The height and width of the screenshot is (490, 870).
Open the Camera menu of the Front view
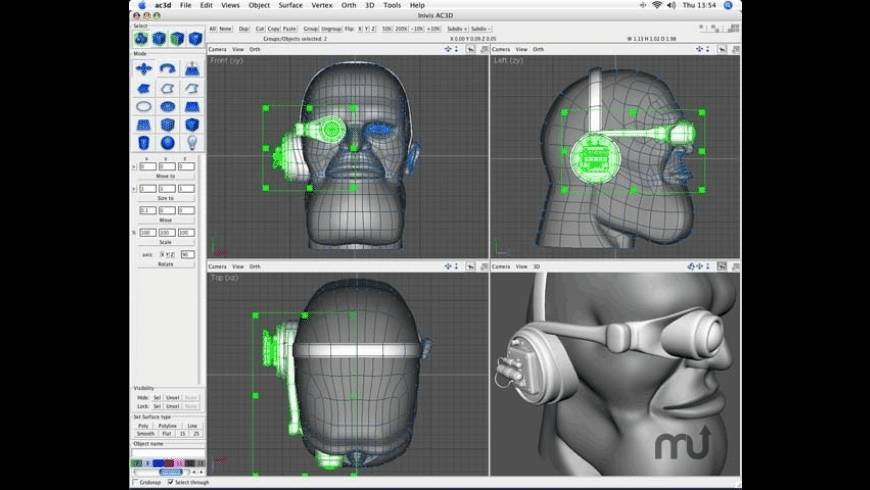coord(218,49)
